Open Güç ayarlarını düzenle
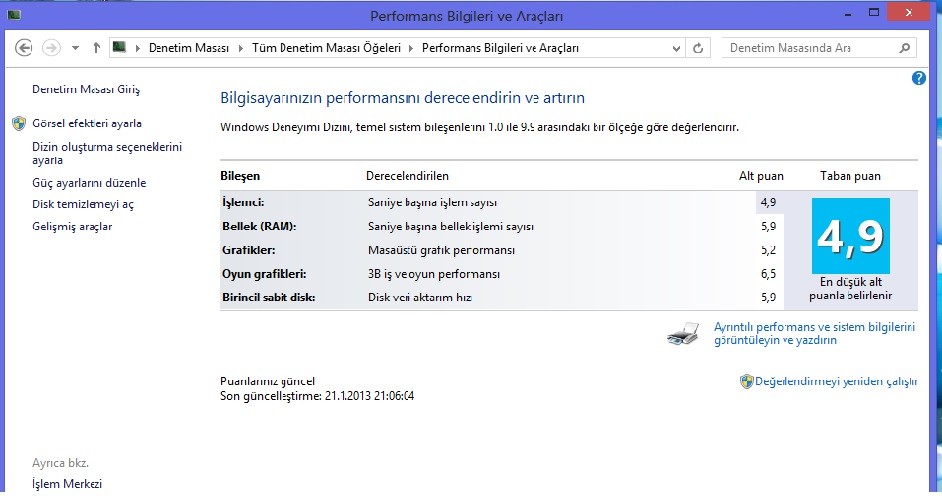This screenshot has width=942, height=496. click(x=89, y=183)
